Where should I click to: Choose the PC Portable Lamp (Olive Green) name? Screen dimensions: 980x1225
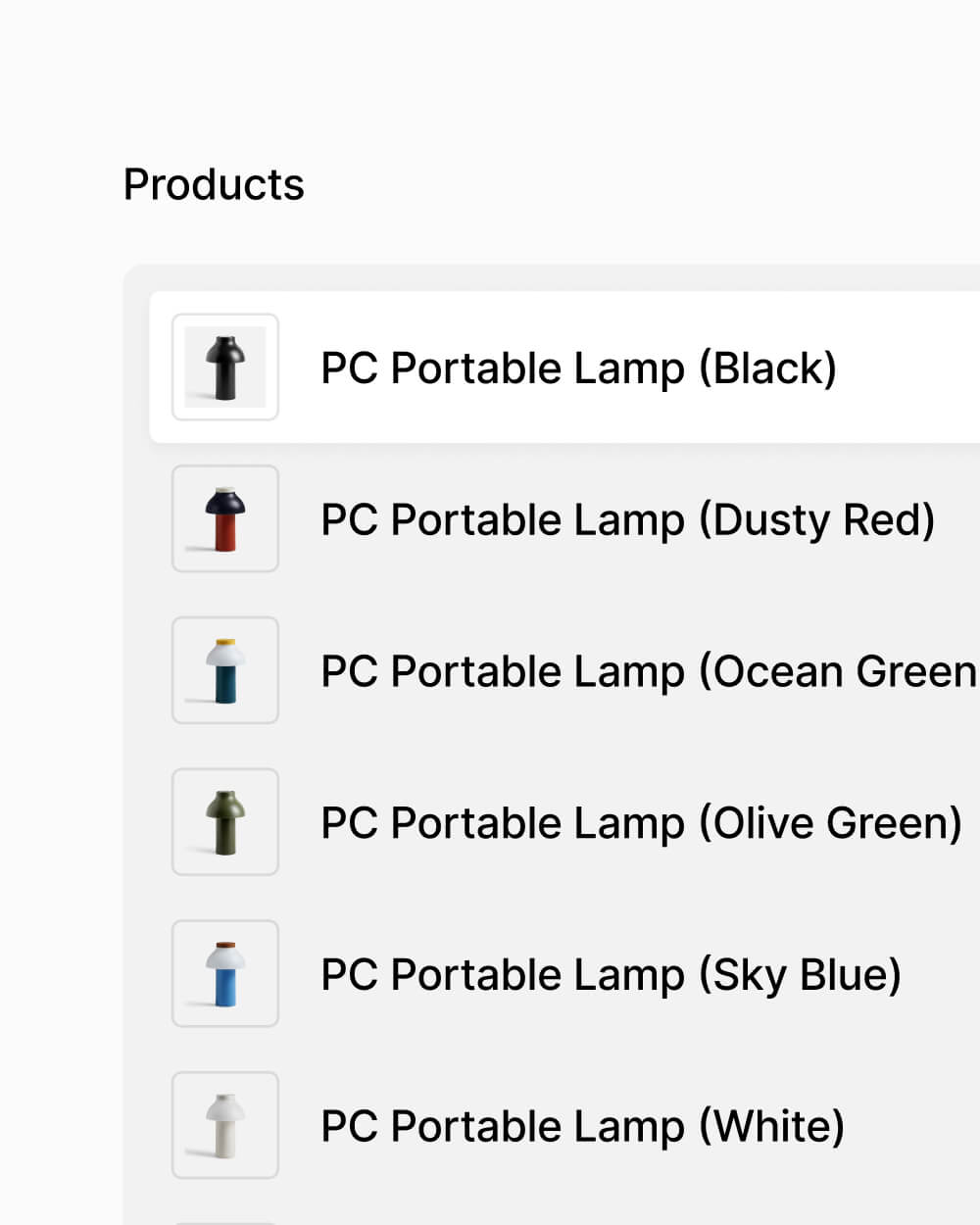[641, 823]
